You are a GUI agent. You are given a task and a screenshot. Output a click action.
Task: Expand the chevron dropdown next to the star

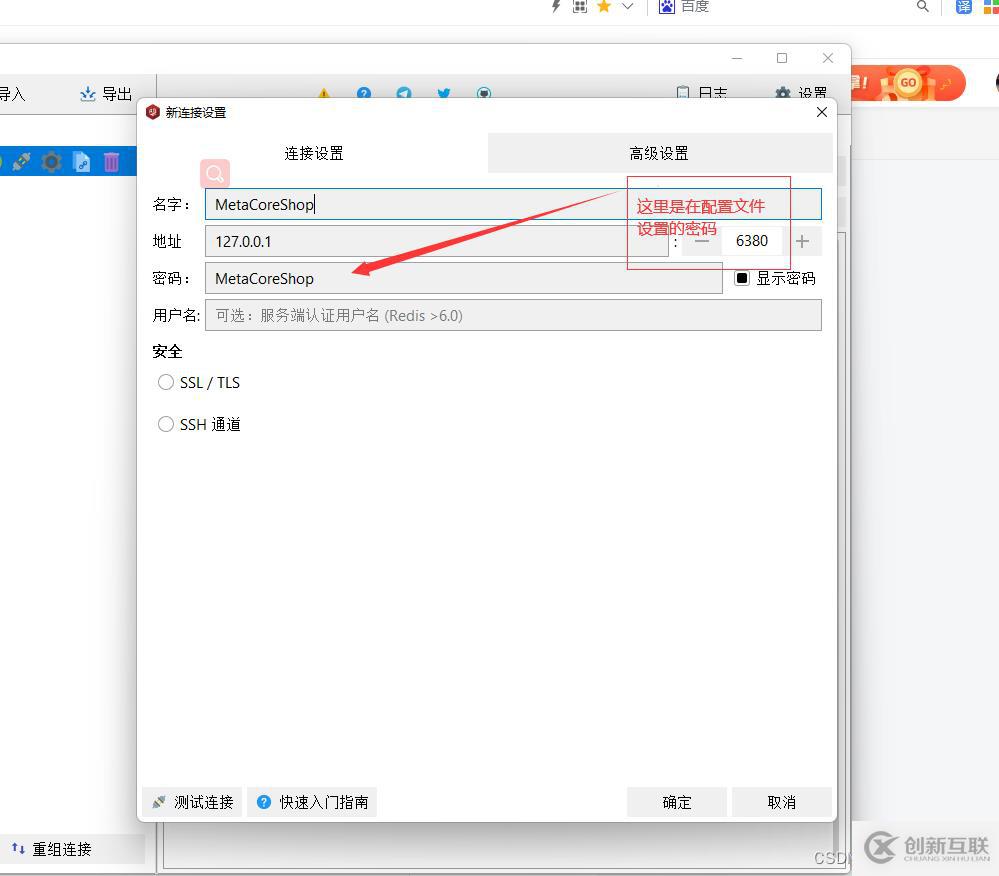(x=628, y=6)
